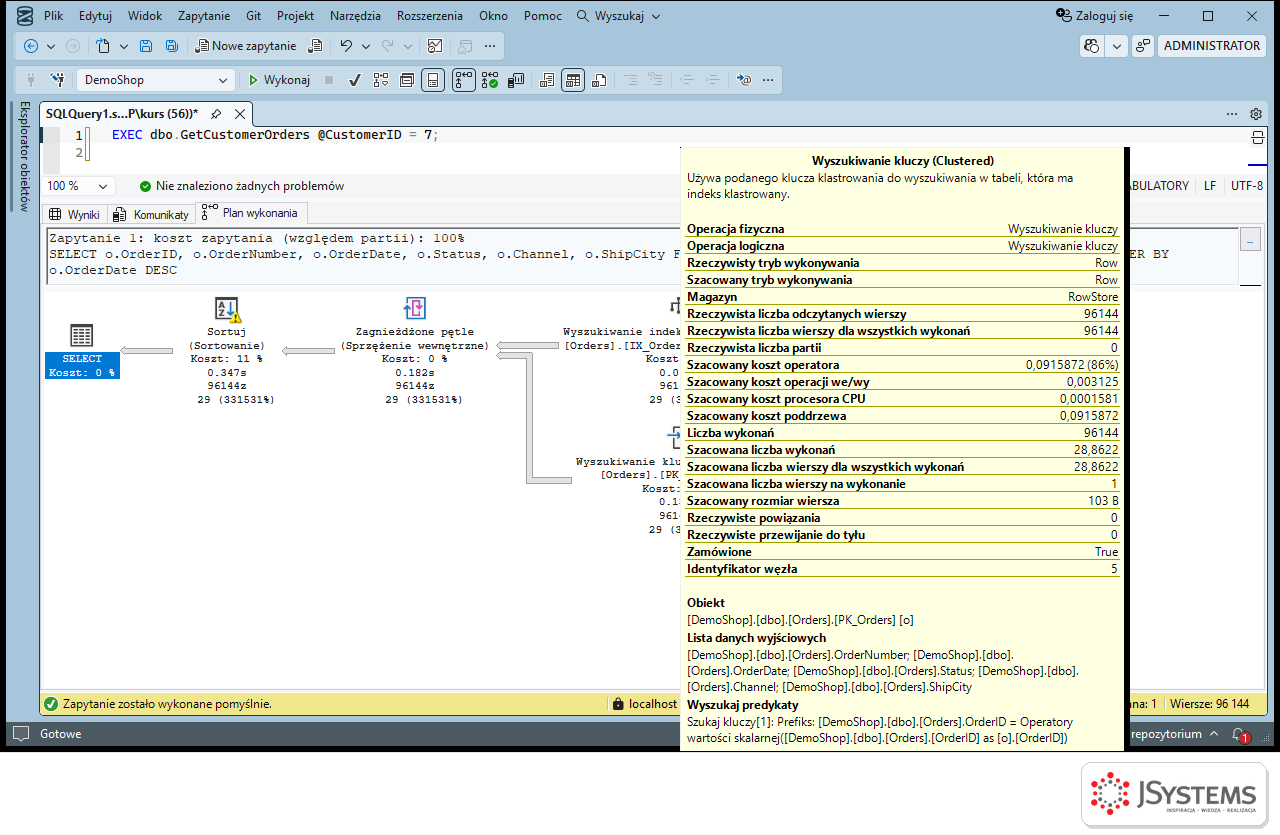Open the editor settings gear icon
Screen dimensions: 1280x835
[x=1256, y=114]
